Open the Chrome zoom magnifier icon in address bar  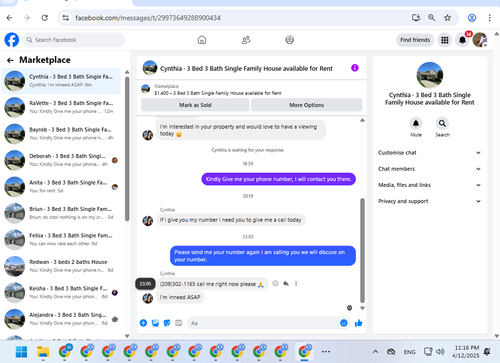pos(431,18)
